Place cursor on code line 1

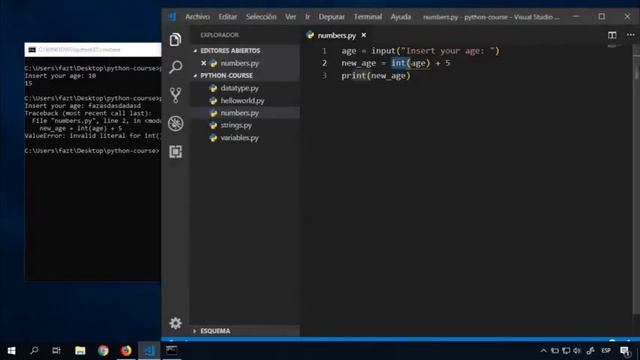(420, 51)
